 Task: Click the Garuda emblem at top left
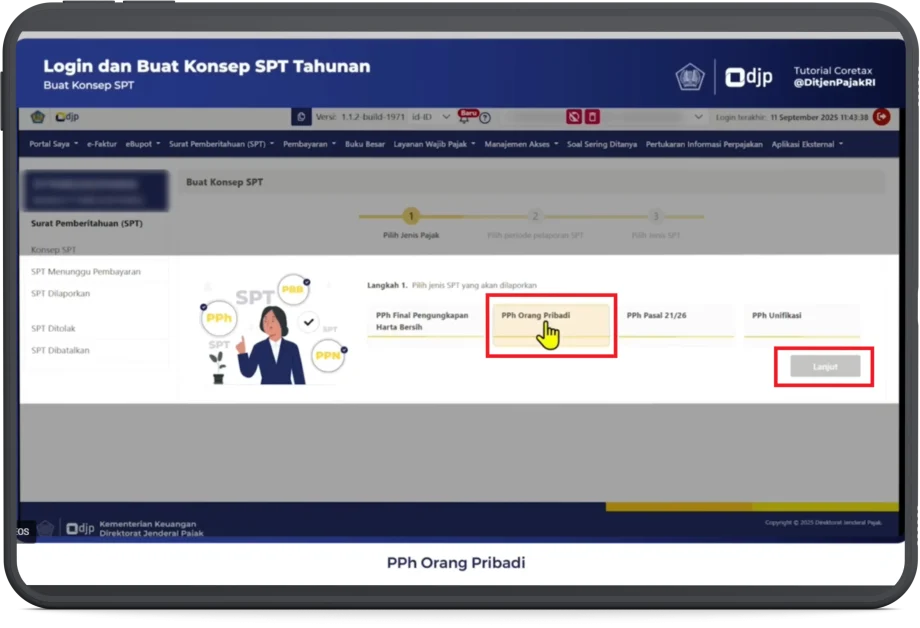coord(38,117)
